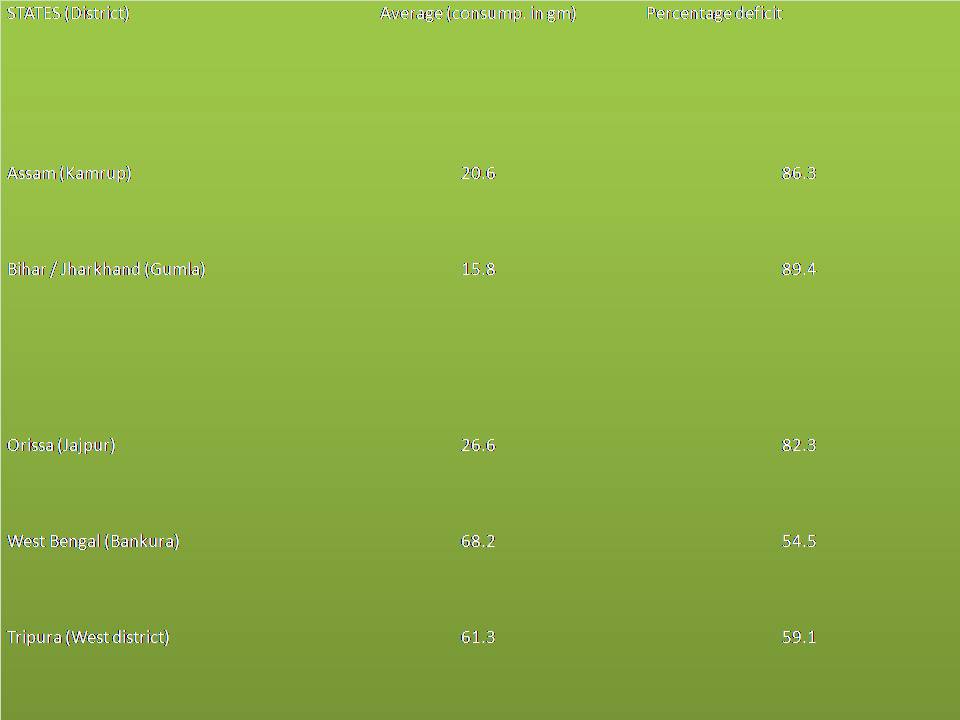Click the 'Average (consump. in gm)' header
This screenshot has width=960, height=720.
[x=478, y=13]
